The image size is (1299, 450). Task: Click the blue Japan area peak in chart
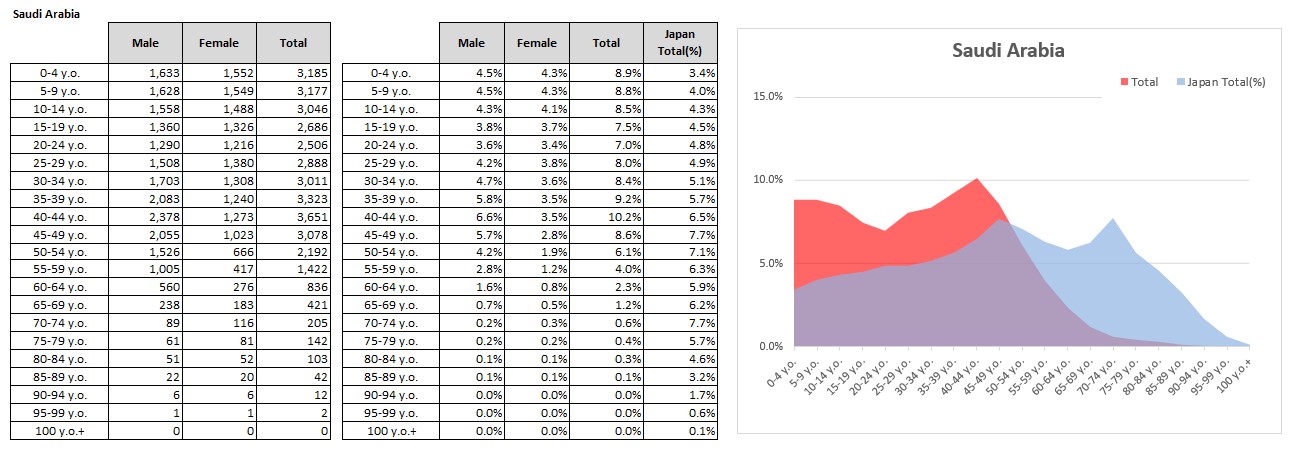pyautogui.click(x=1113, y=222)
